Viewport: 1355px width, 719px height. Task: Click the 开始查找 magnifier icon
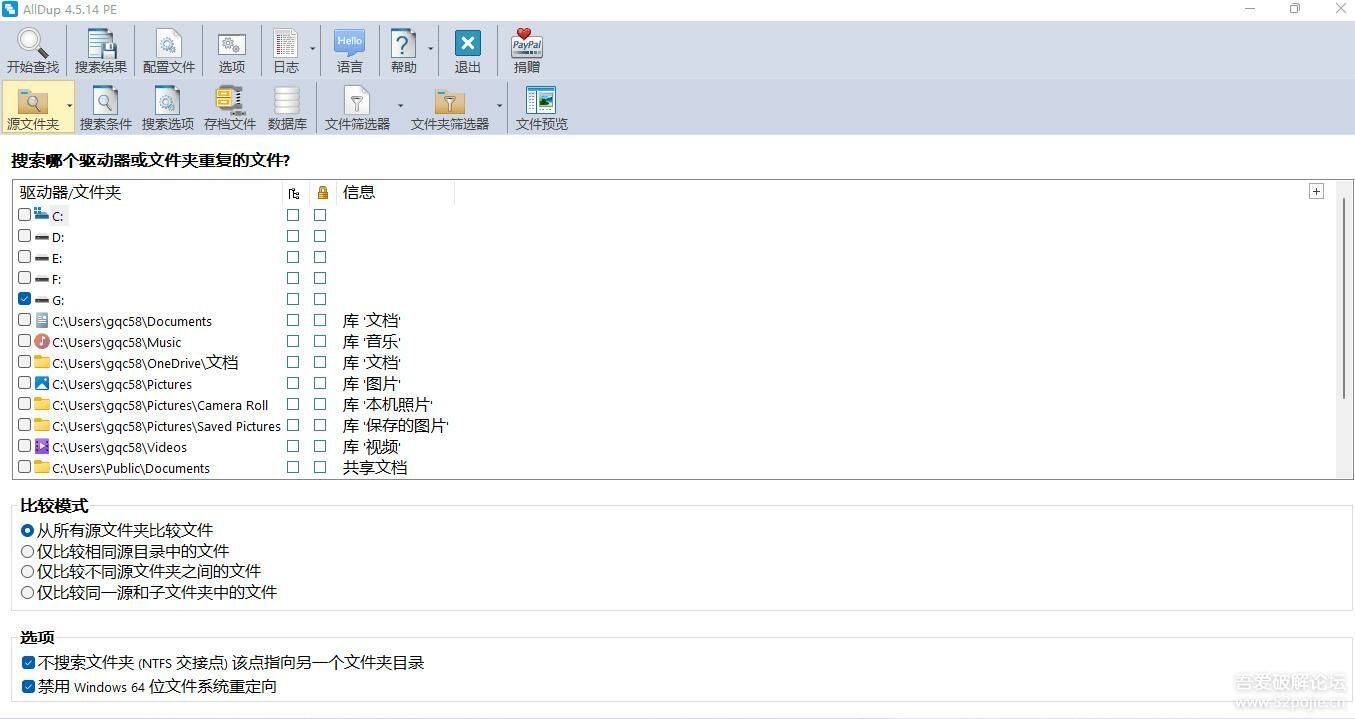click(x=33, y=45)
